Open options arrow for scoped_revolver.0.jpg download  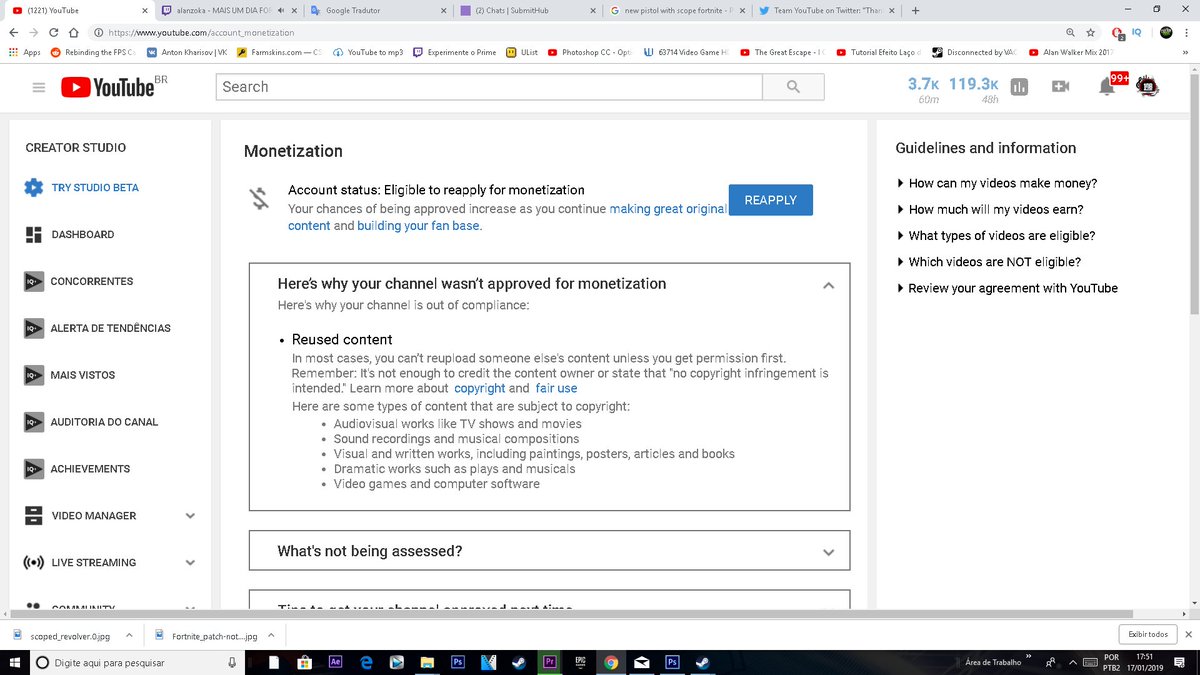[x=129, y=635]
